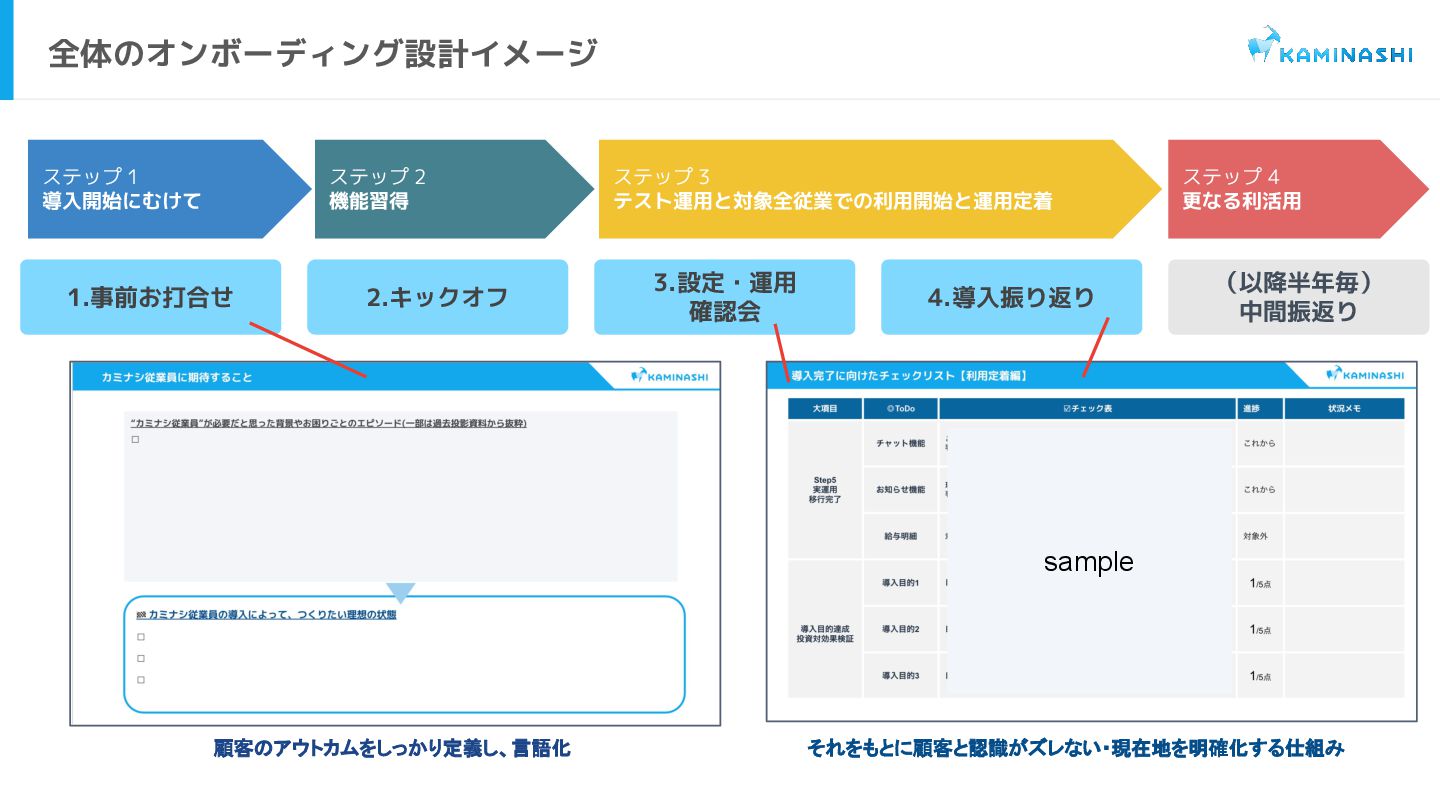Click the grey (以降半年毎)中間振返り box

tap(1298, 297)
